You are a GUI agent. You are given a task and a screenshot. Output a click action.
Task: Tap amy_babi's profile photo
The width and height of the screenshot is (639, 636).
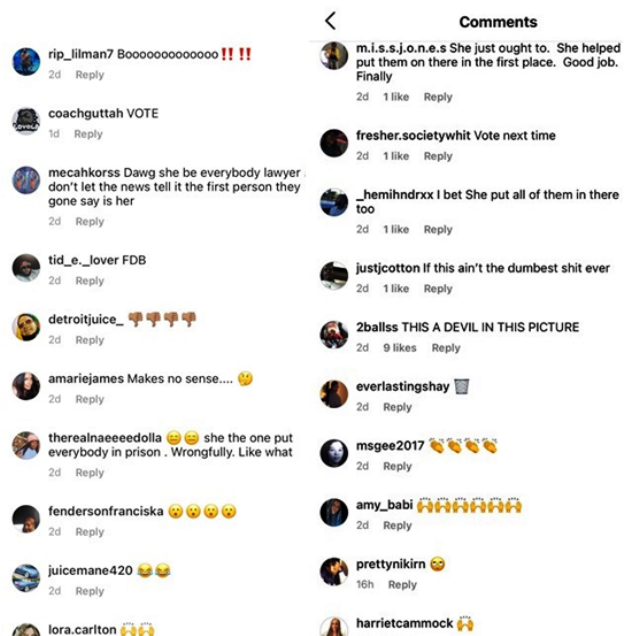coord(334,512)
